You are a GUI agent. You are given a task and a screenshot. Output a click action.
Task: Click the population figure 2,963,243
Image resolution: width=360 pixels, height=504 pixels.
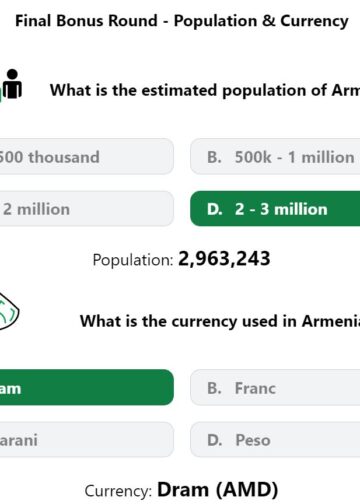[x=224, y=259]
